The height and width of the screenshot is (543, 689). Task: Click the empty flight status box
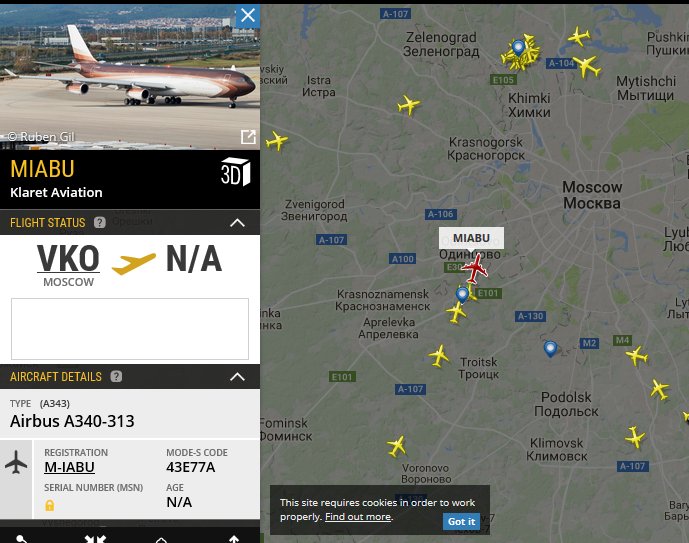[130, 329]
